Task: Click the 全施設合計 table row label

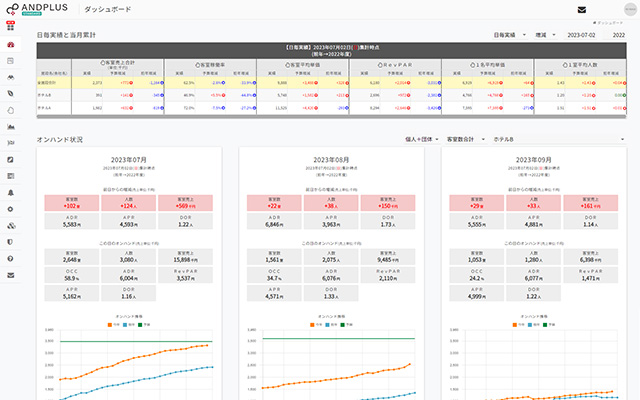Action: pos(47,82)
